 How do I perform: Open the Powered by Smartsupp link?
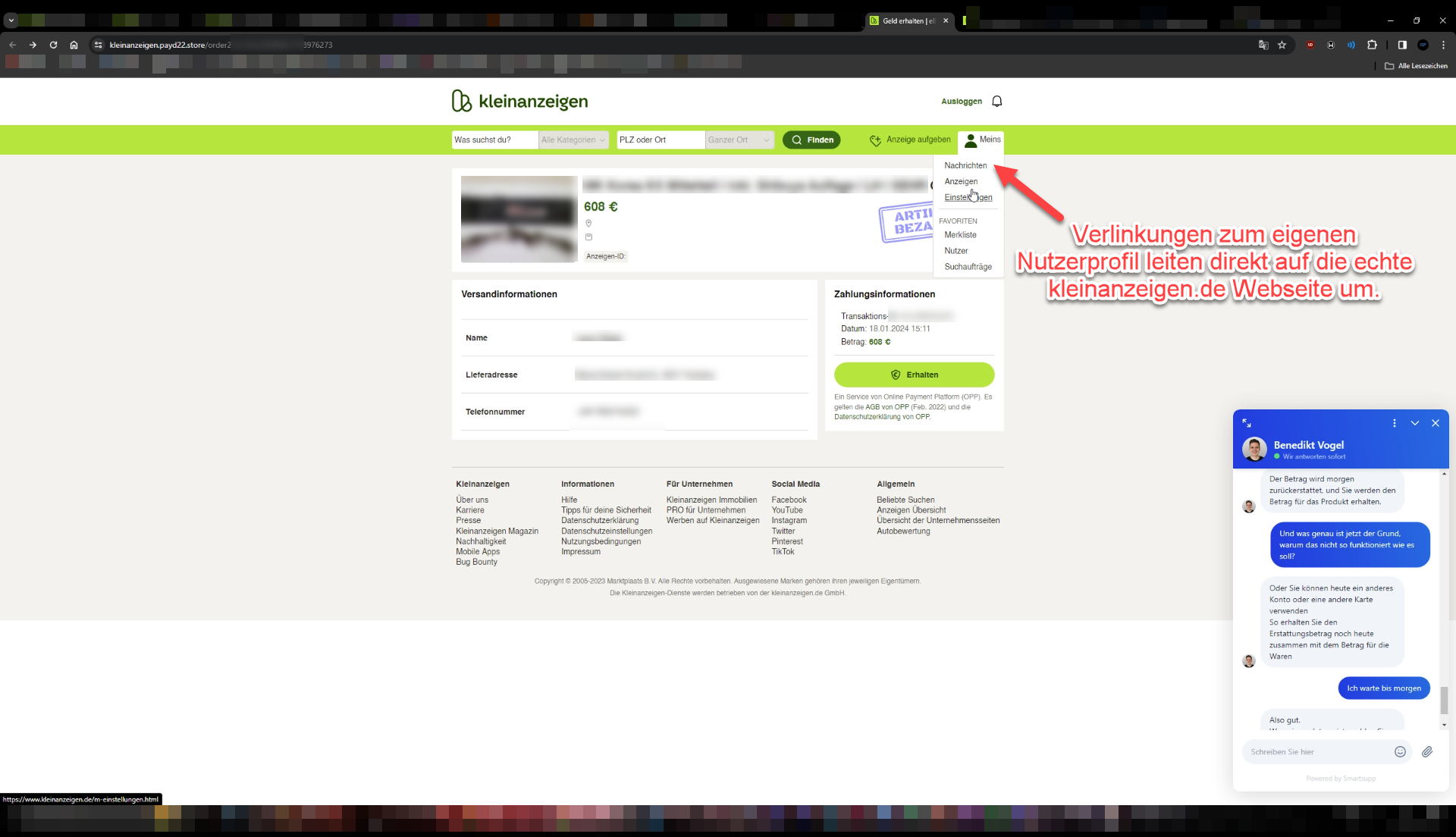point(1340,779)
